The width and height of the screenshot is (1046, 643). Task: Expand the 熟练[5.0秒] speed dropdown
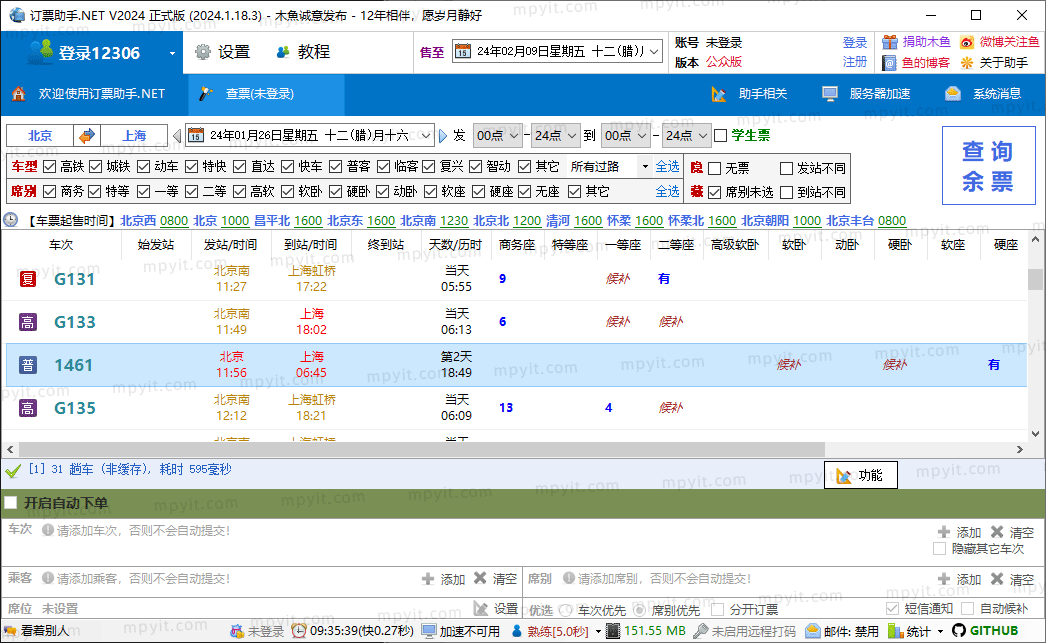[598, 631]
